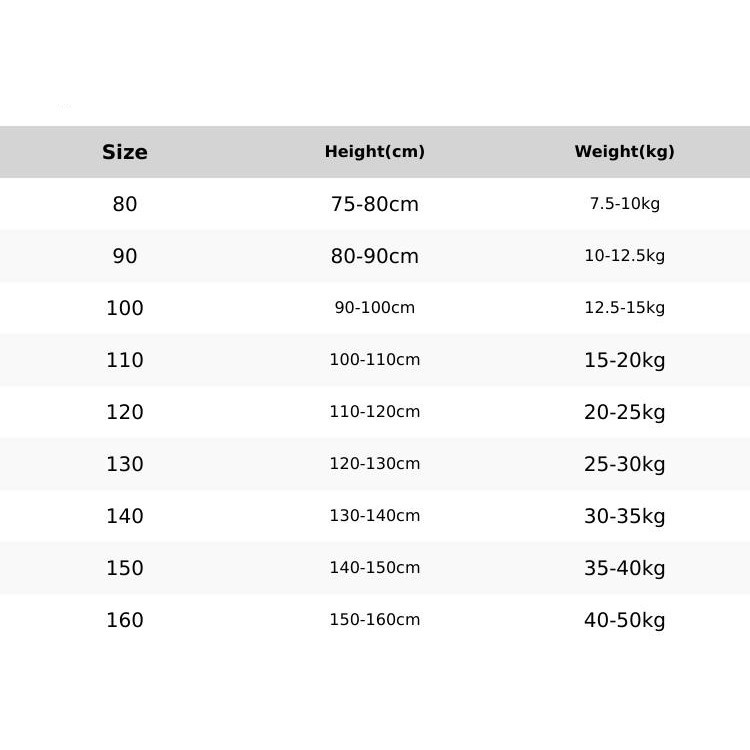Select the size 160 cell
Screen dimensions: 750x750
(125, 620)
